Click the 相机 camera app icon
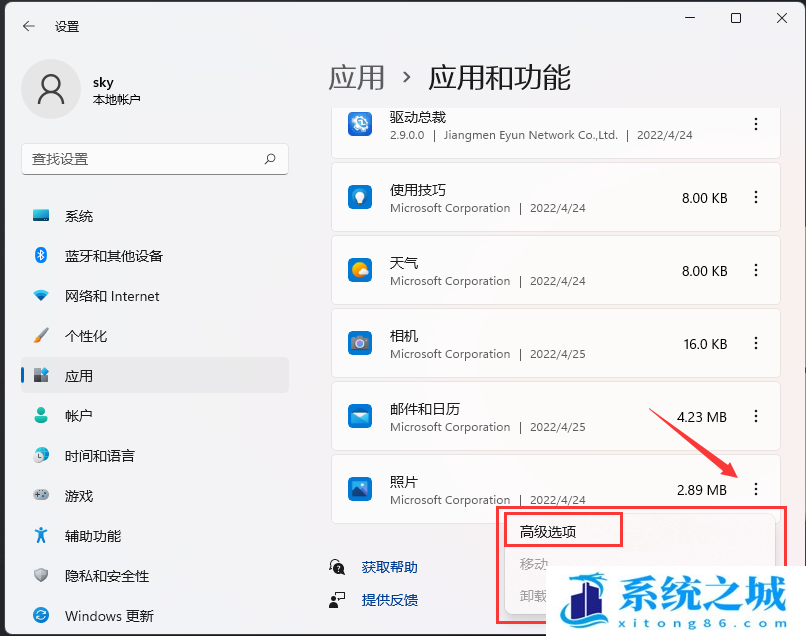The height and width of the screenshot is (636, 806). coord(360,343)
